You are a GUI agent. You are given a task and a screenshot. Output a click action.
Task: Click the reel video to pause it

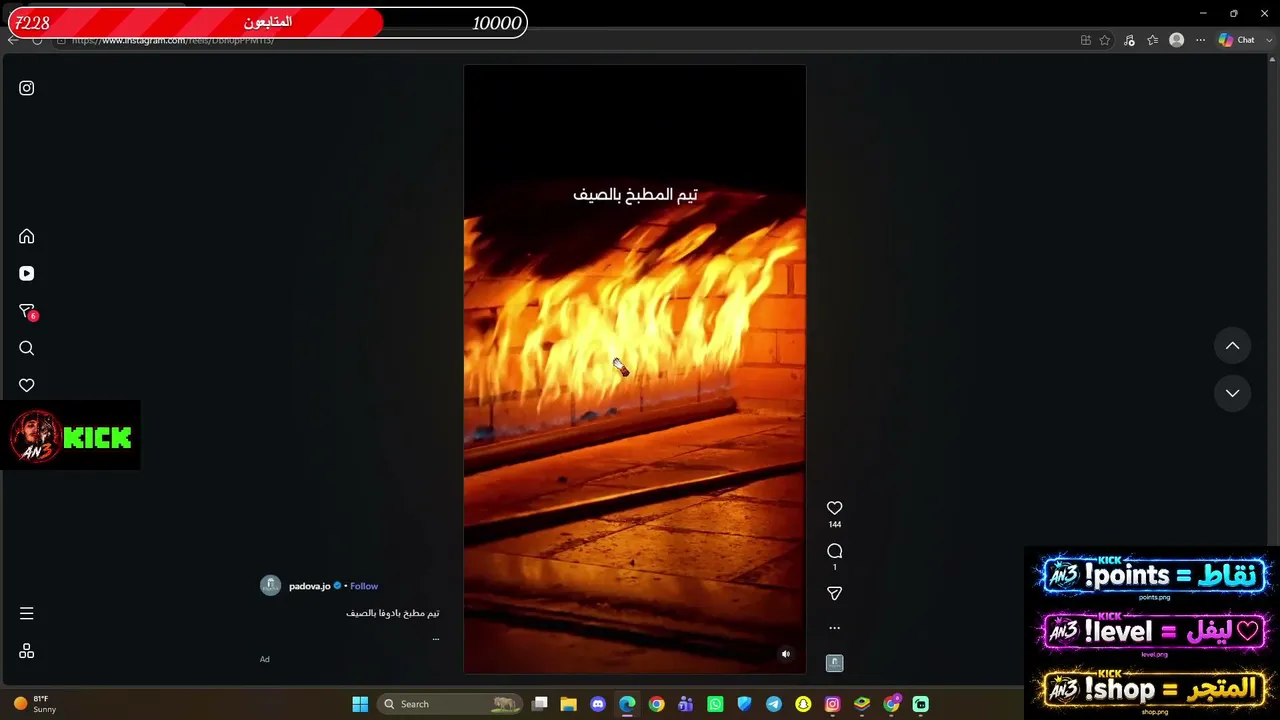tap(635, 369)
